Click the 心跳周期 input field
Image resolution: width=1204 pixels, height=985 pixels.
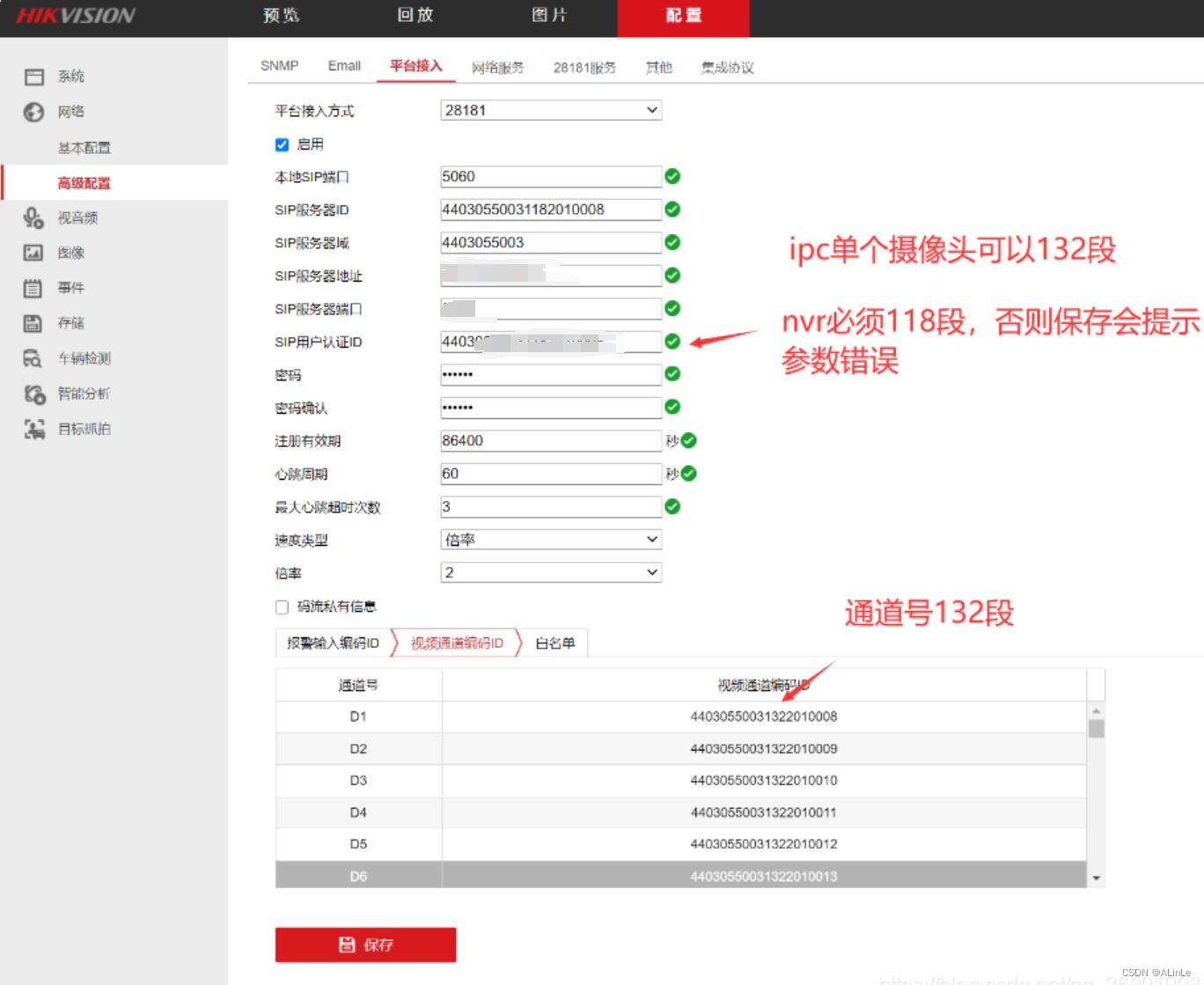(x=551, y=474)
